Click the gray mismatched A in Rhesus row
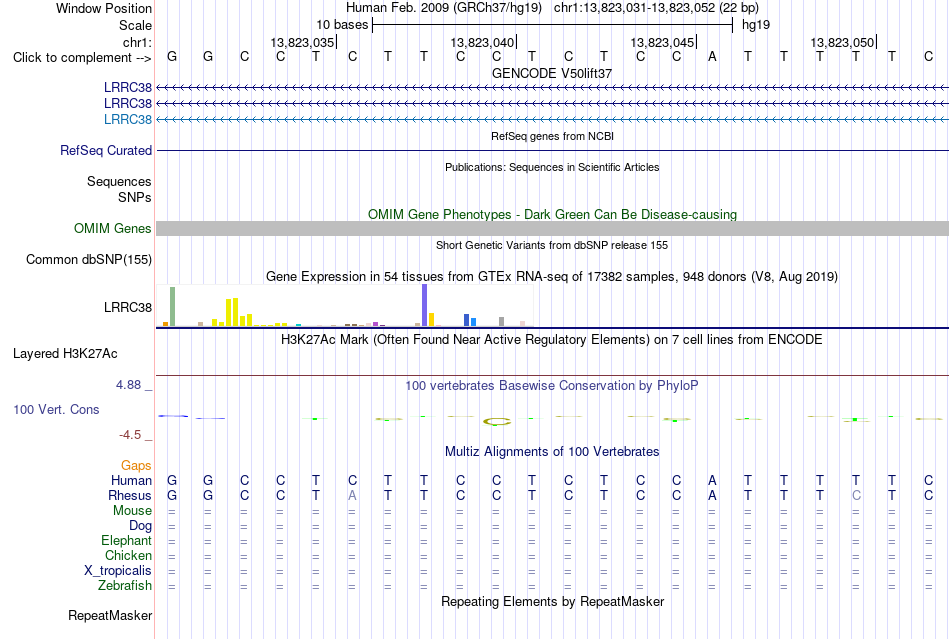The image size is (950, 639). [352, 495]
